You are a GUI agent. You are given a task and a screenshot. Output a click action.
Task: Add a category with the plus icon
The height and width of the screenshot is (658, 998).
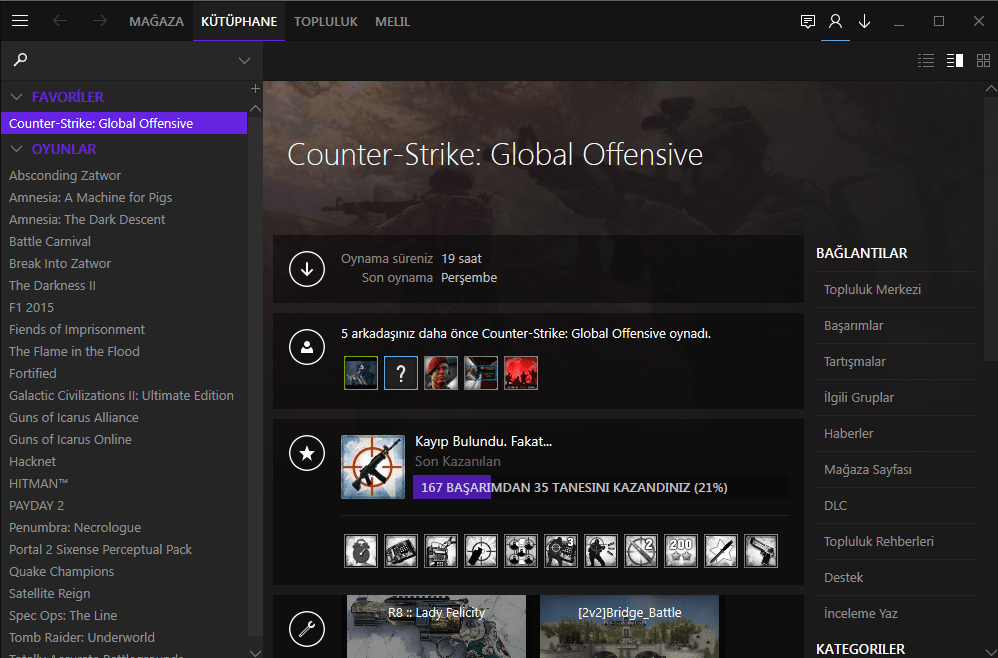[255, 88]
